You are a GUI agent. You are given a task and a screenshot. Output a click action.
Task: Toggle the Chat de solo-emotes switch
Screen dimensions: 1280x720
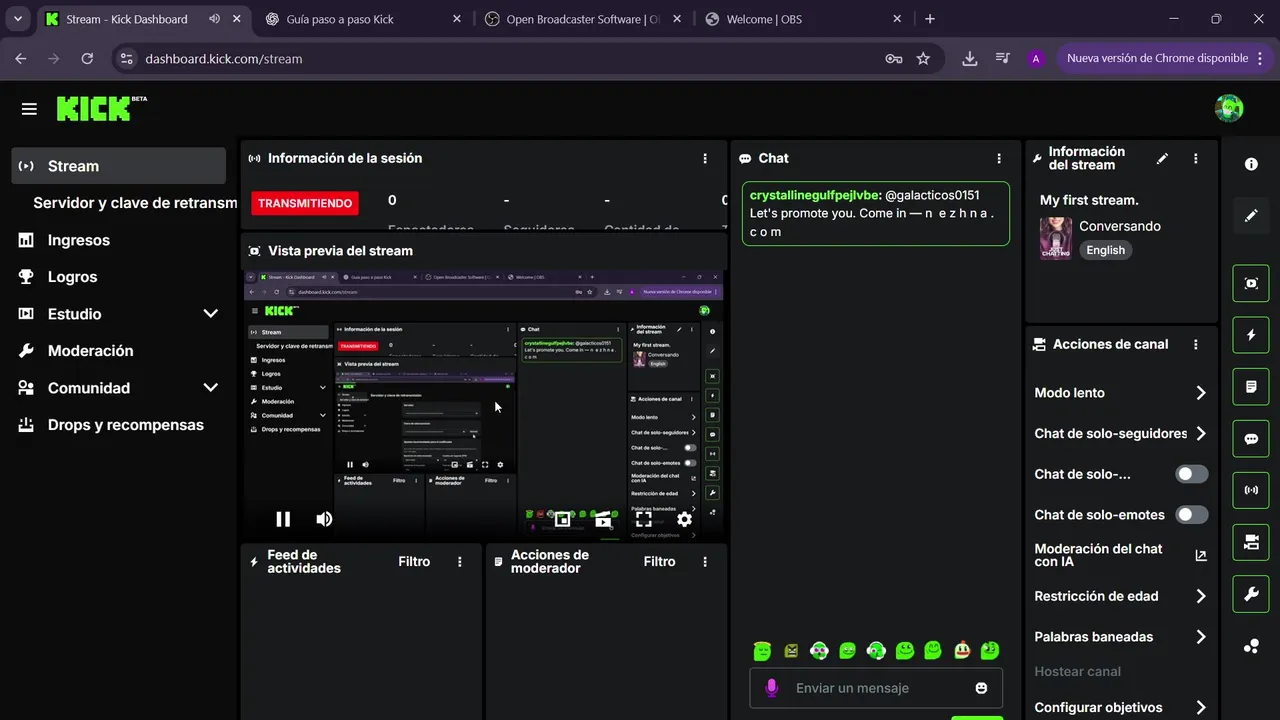tap(1192, 515)
